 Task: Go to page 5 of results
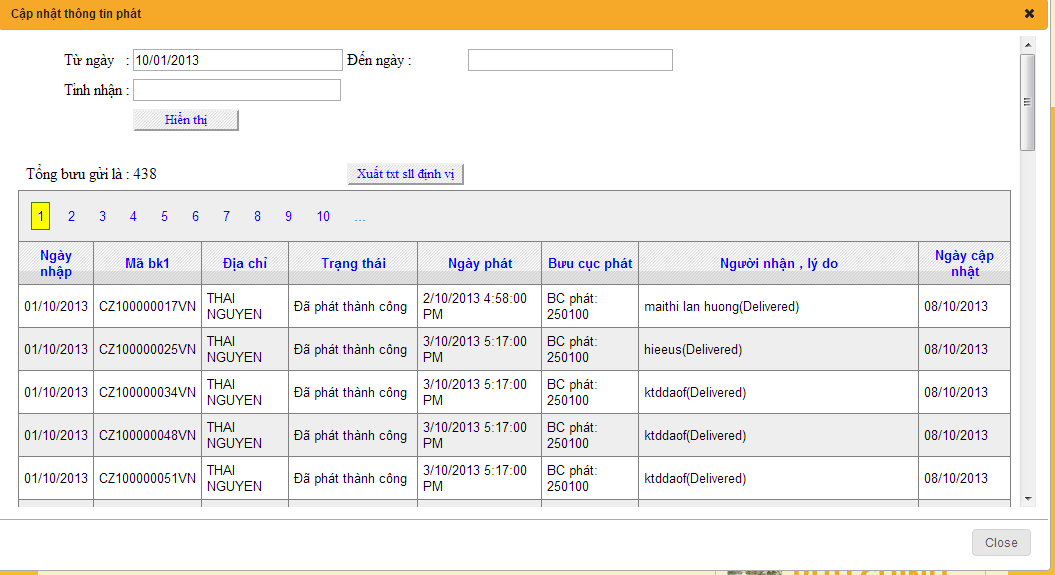[164, 217]
